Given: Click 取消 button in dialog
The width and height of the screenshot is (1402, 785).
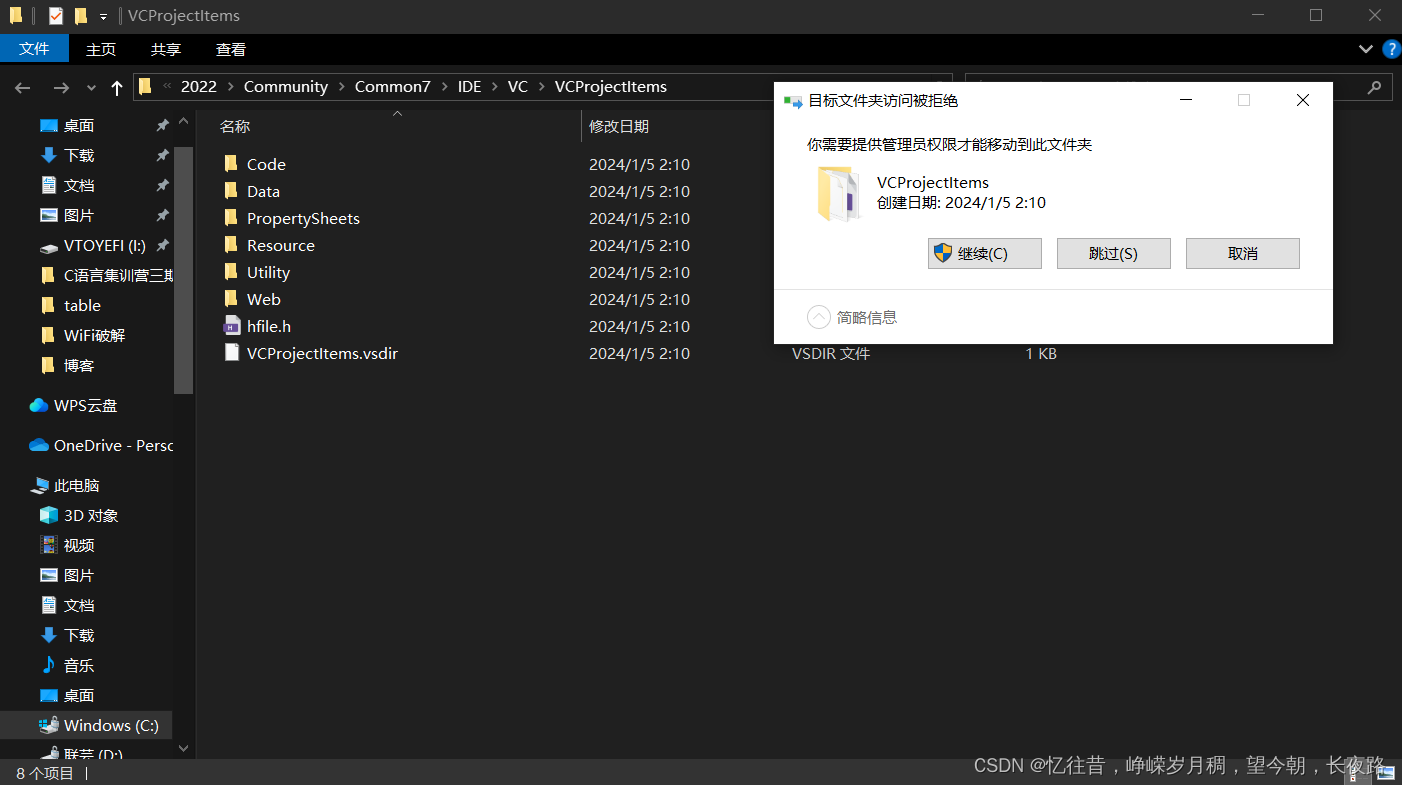Looking at the screenshot, I should [1243, 253].
